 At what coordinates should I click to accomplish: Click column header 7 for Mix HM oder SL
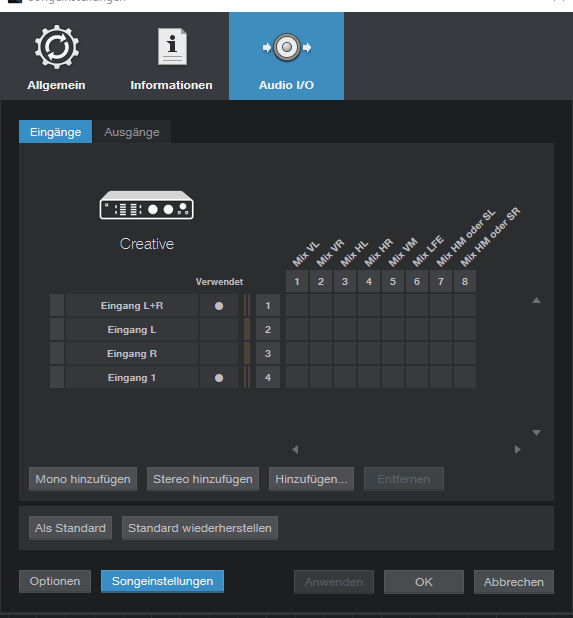coord(441,281)
